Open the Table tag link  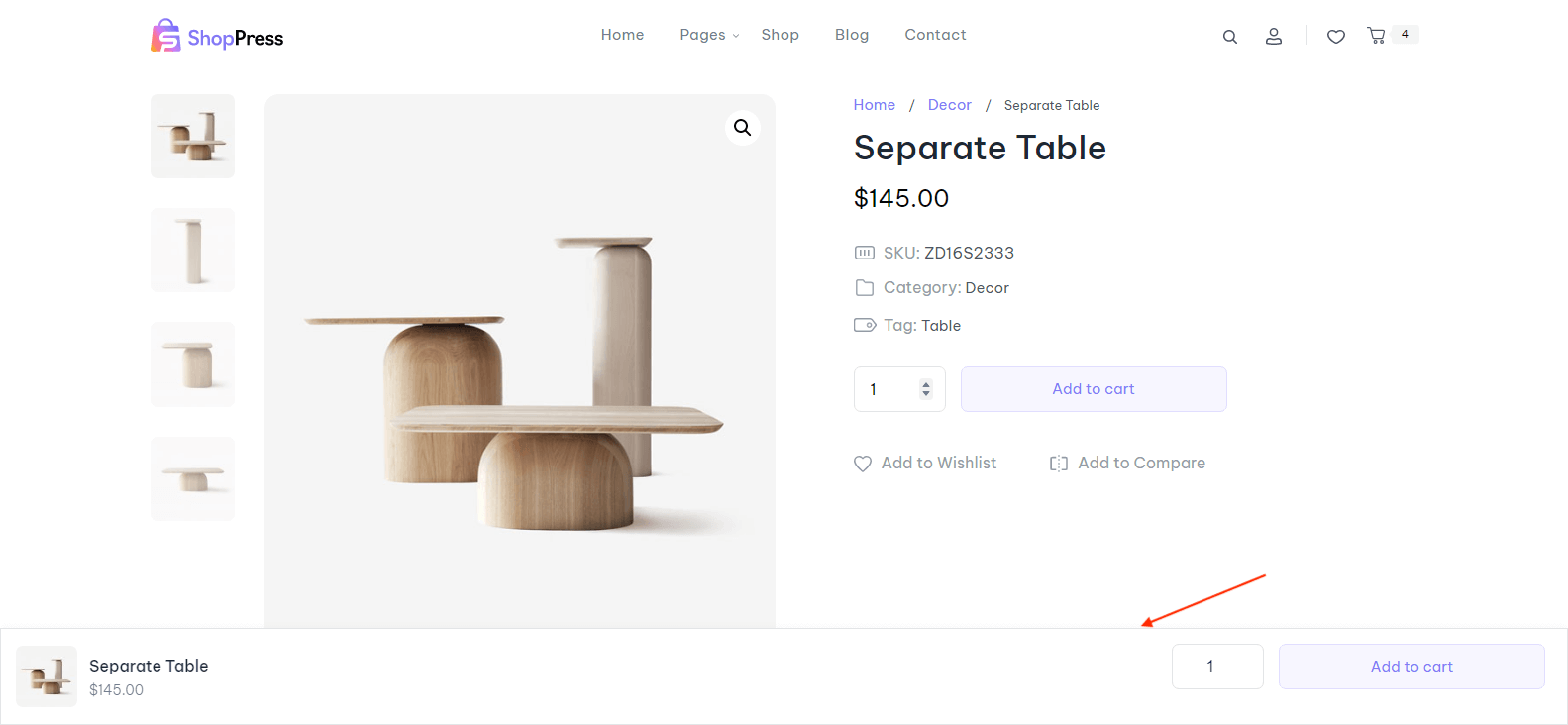point(941,326)
